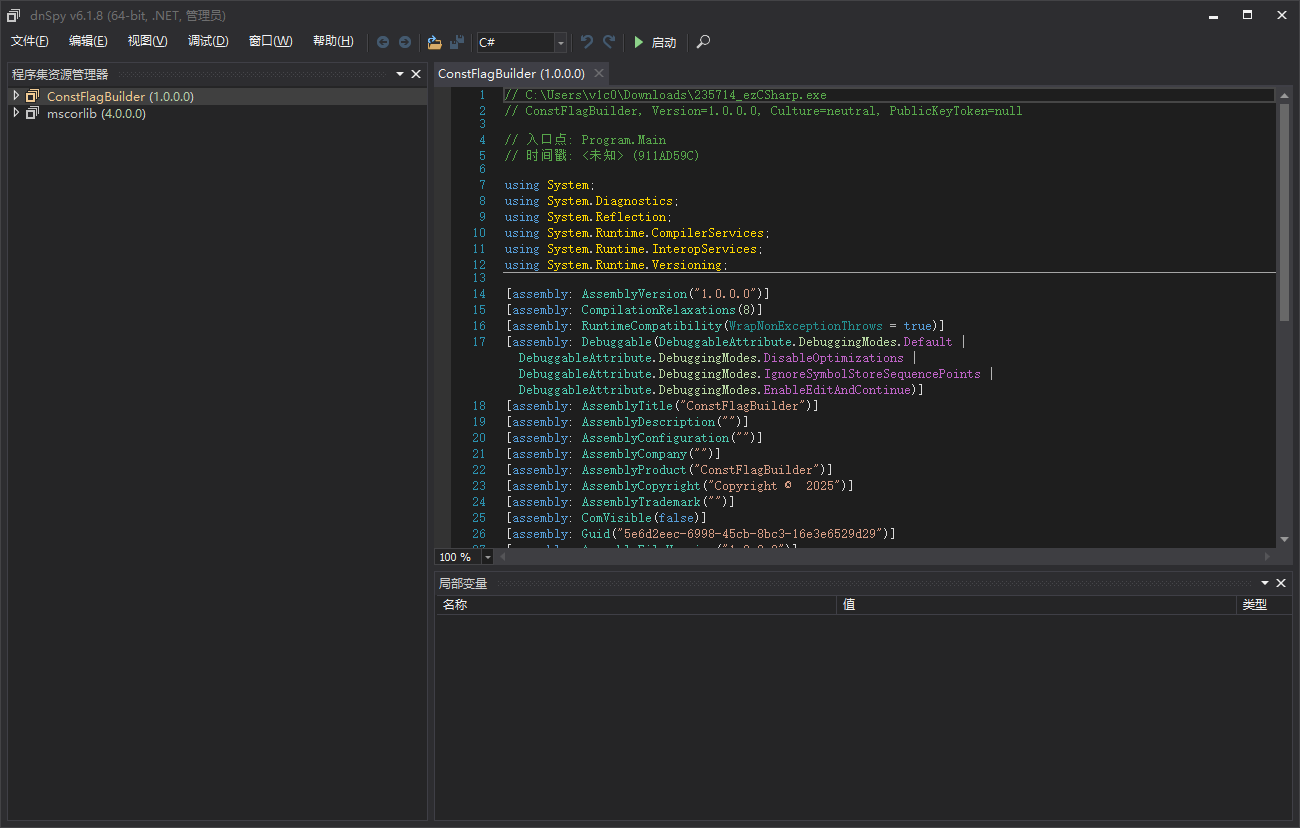Expand the mscorlib assembly node
Screen dimensions: 1300x828
pyautogui.click(x=16, y=113)
